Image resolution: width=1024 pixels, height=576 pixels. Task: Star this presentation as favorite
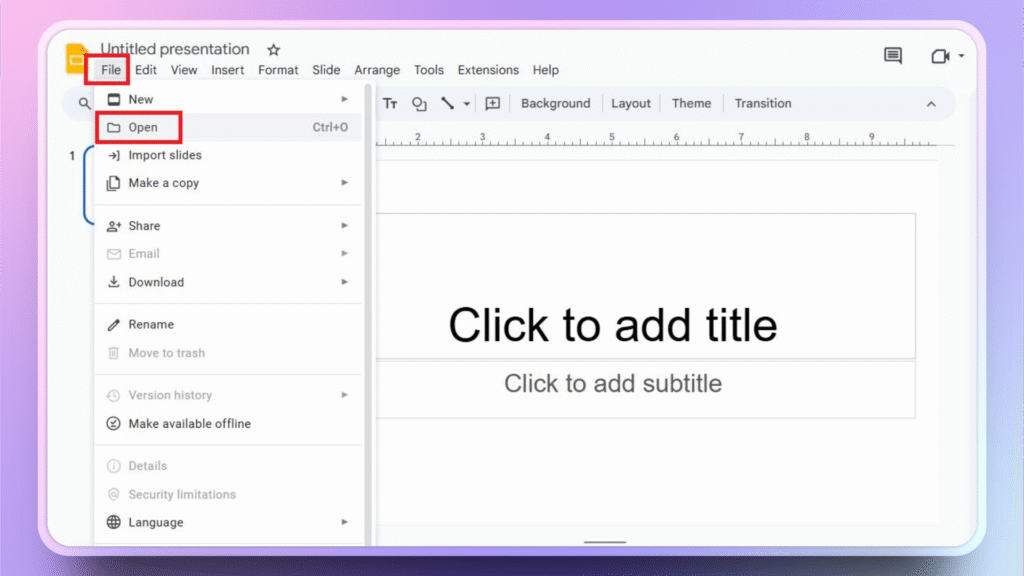(272, 48)
